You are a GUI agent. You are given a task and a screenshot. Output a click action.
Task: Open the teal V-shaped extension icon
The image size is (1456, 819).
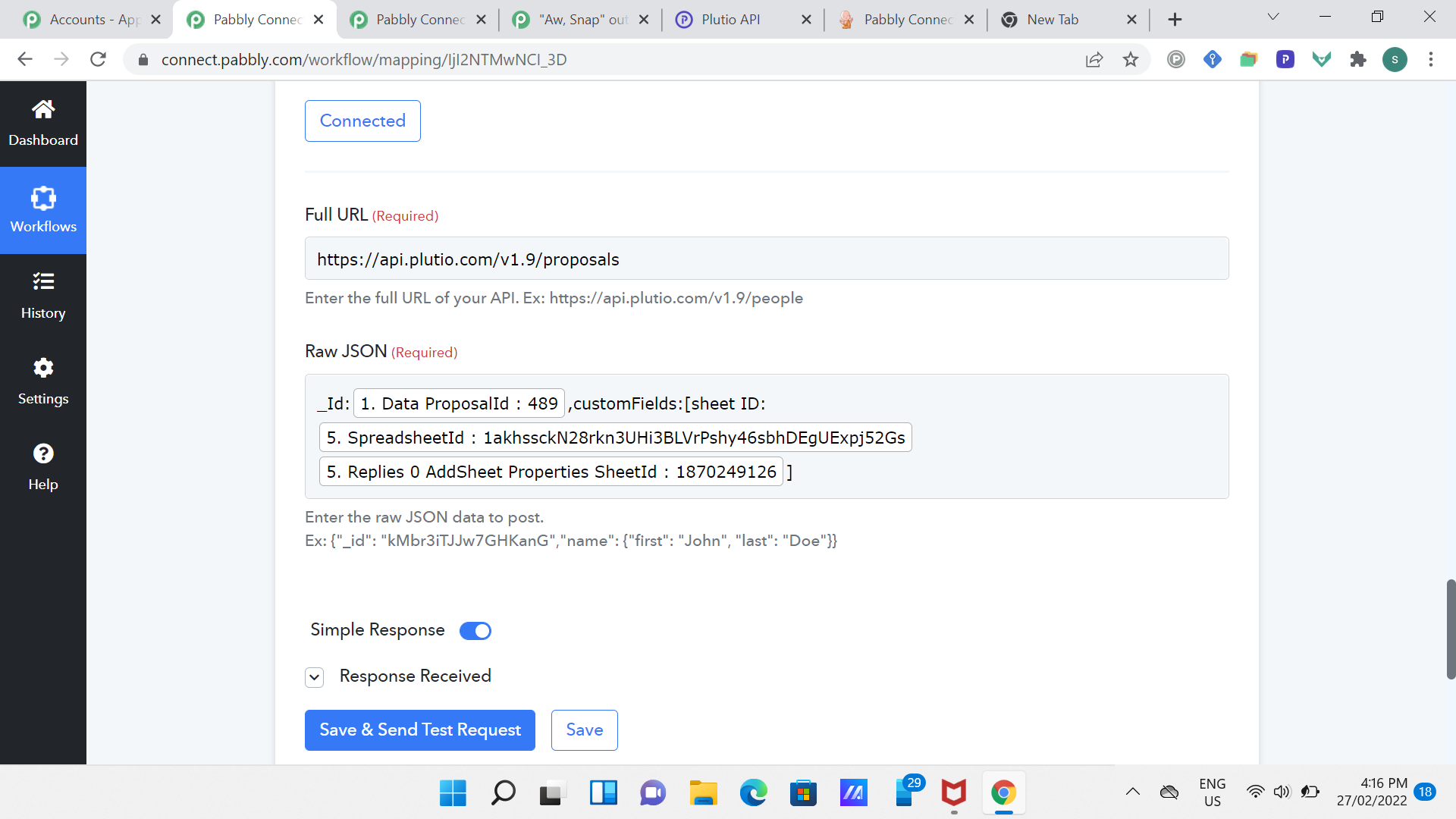(1322, 59)
